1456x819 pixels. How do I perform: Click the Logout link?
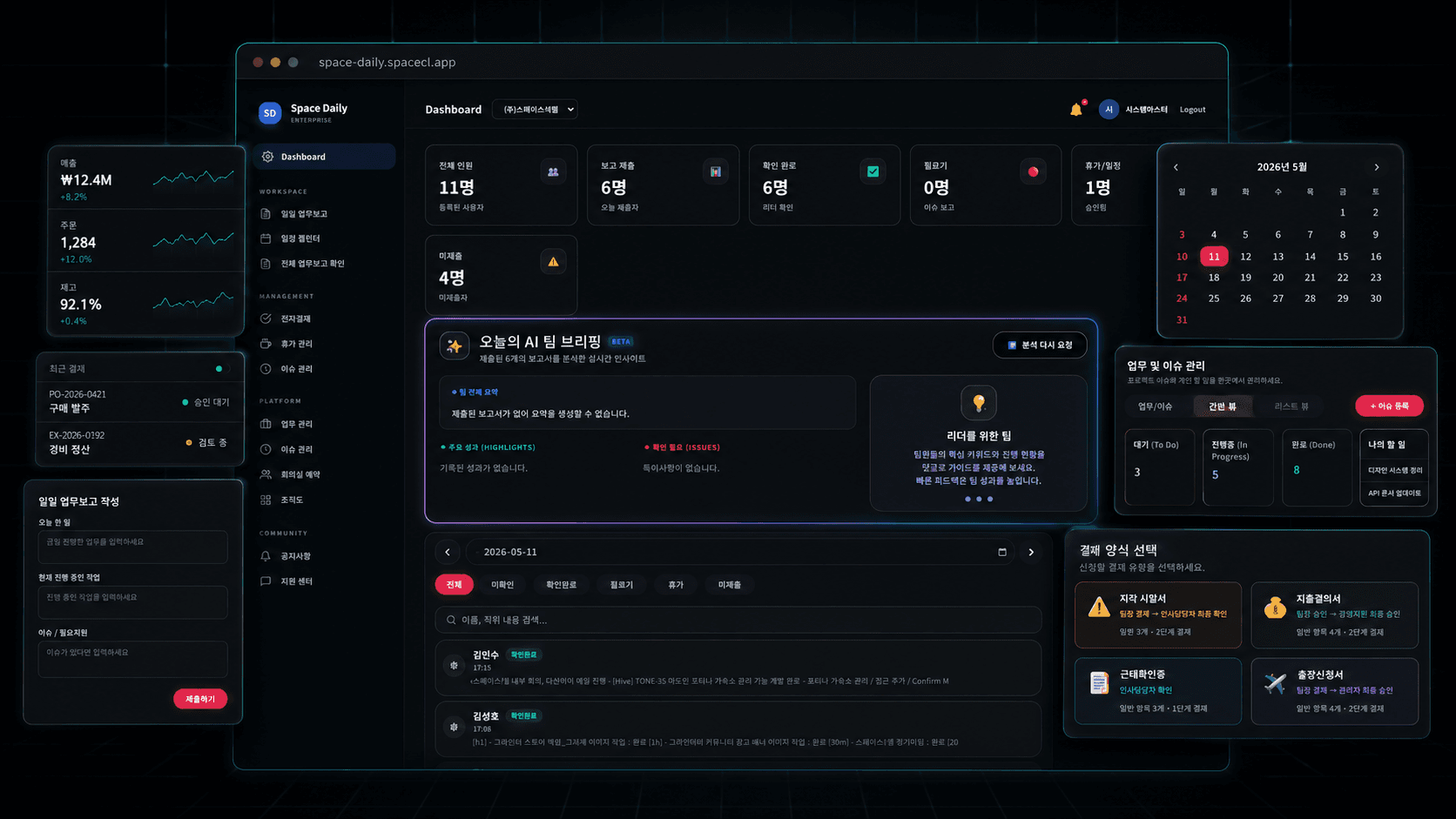[x=1192, y=110]
